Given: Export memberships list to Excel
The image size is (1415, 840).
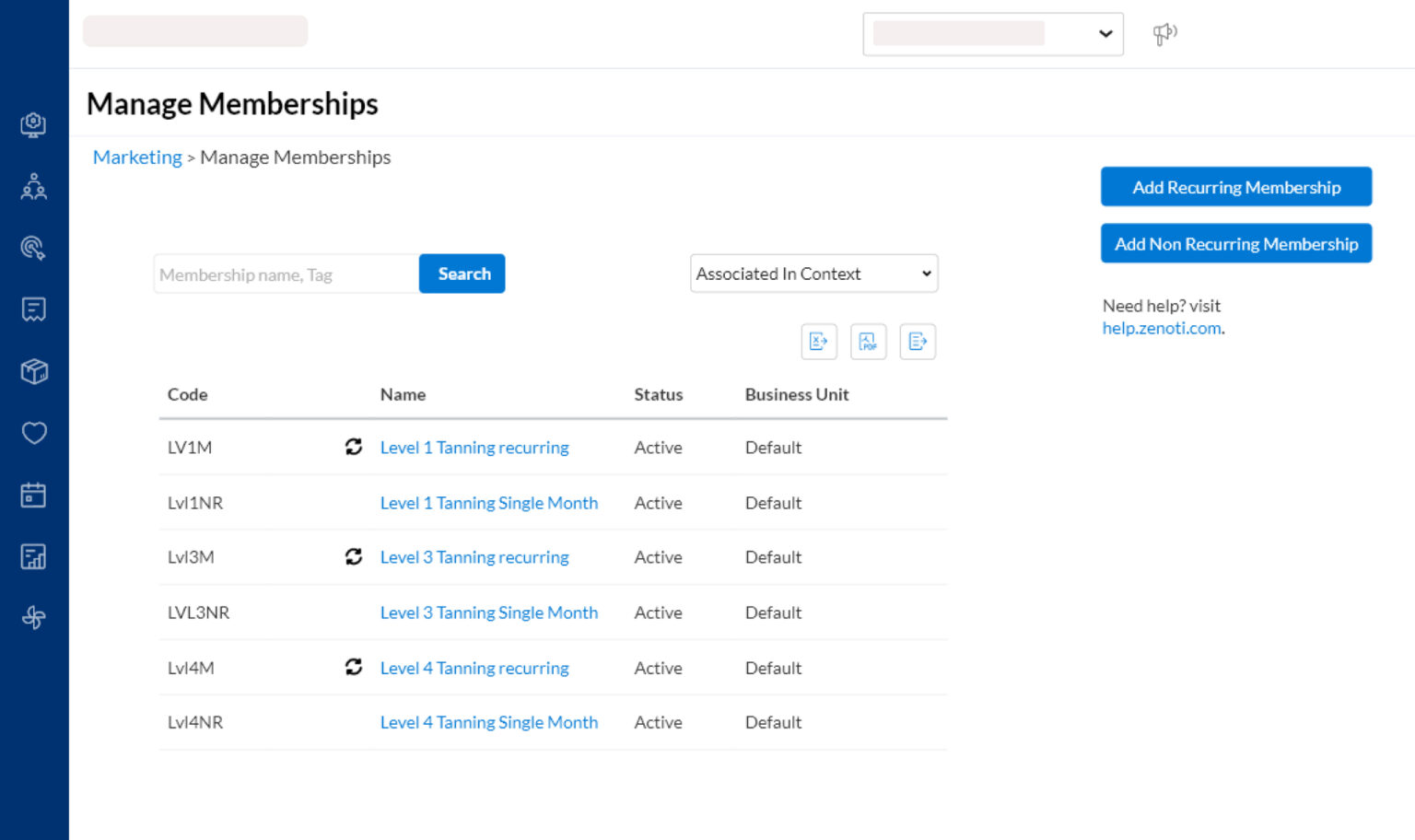Looking at the screenshot, I should (x=818, y=341).
